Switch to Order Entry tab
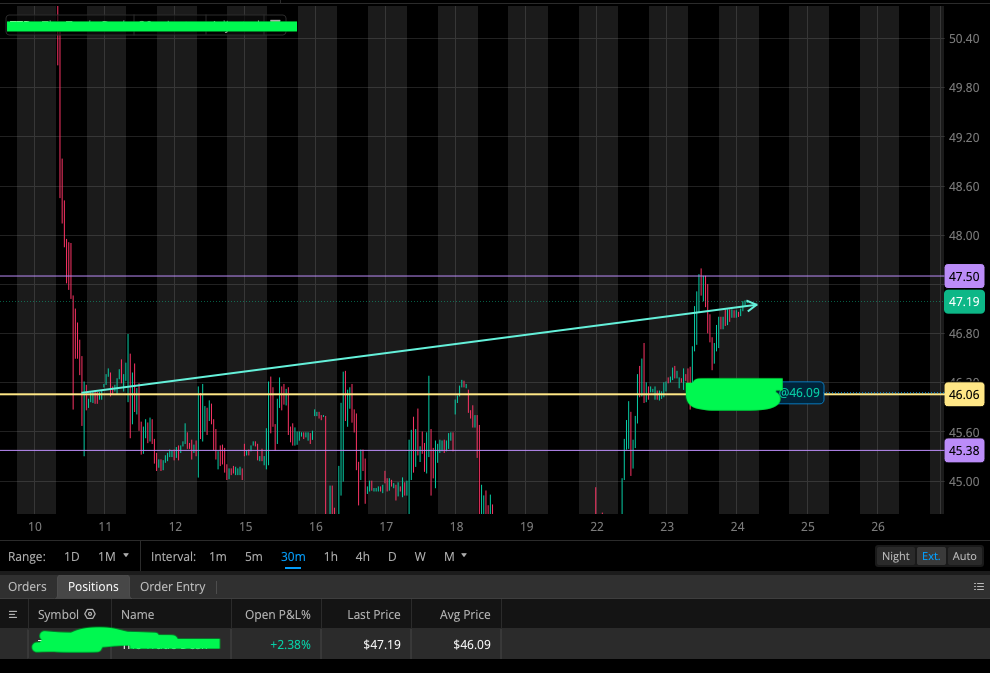This screenshot has height=673, width=990. [172, 587]
